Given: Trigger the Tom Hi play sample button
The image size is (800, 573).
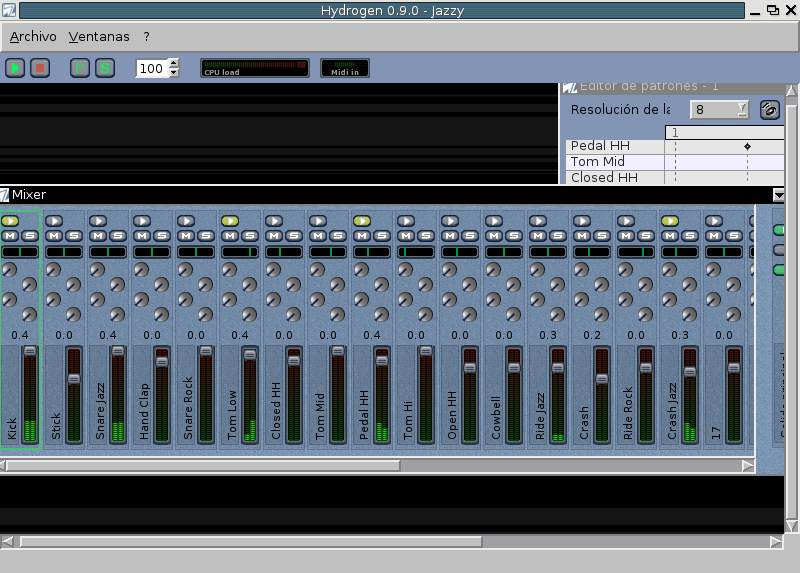Looking at the screenshot, I should [406, 221].
